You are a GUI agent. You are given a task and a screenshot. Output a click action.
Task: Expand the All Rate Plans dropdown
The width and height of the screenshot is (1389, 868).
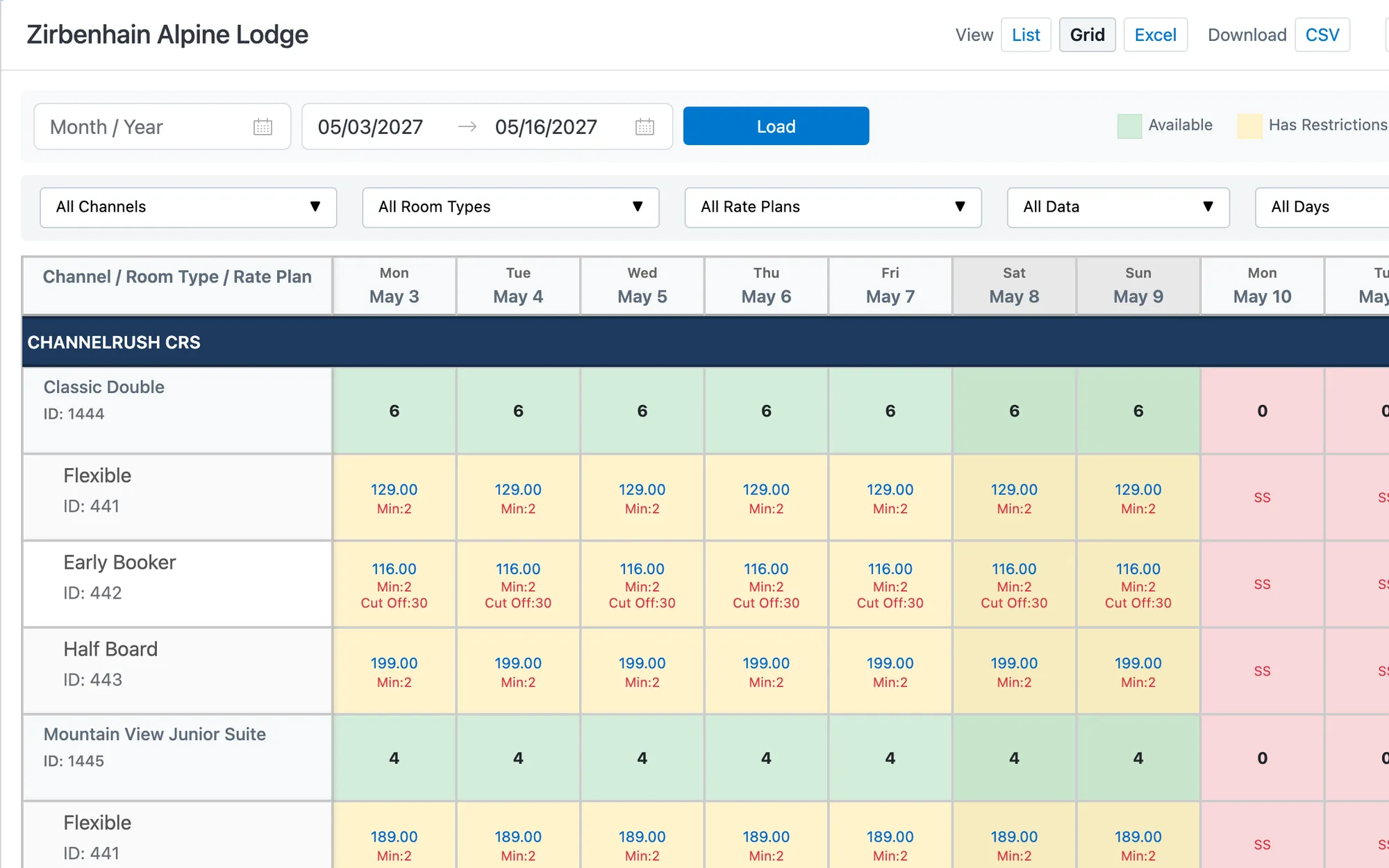[x=833, y=207]
